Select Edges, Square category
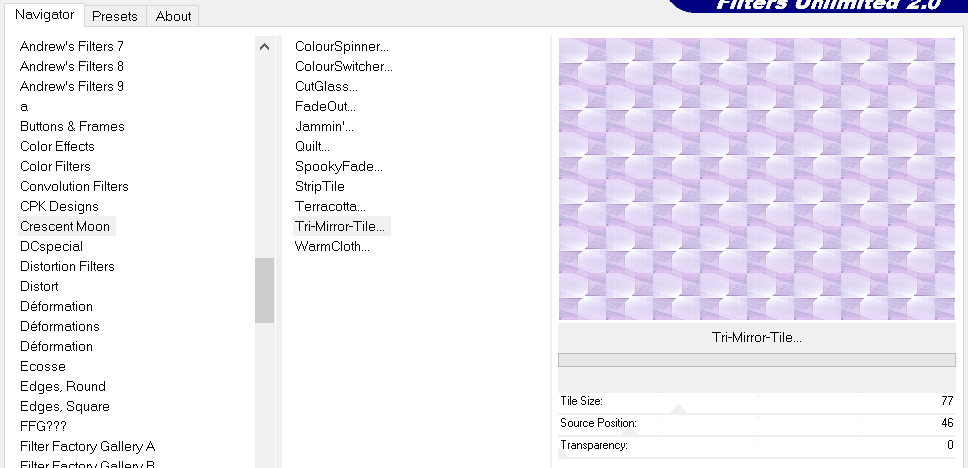This screenshot has width=968, height=468. (x=65, y=406)
